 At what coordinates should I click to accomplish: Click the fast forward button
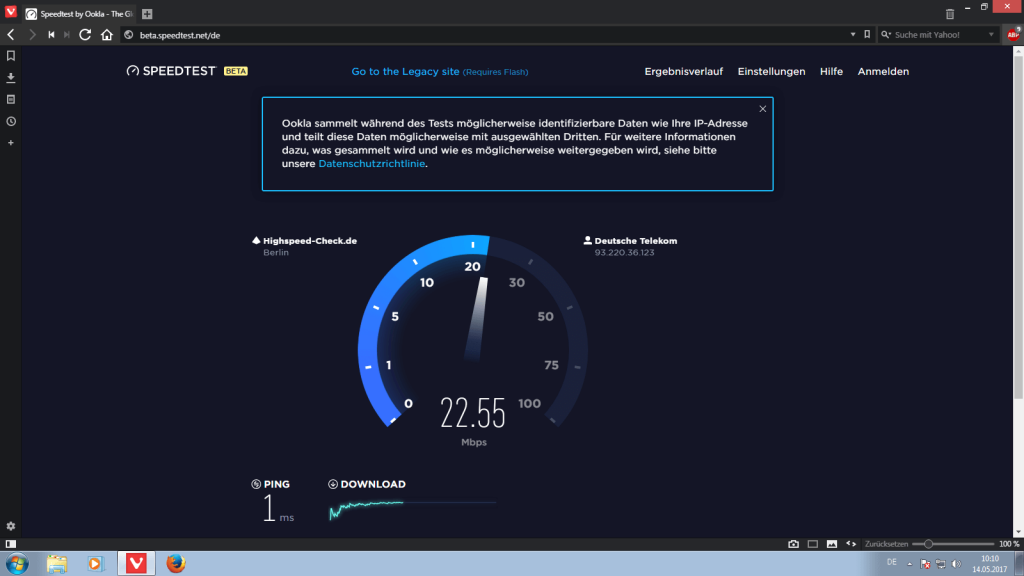tap(67, 35)
